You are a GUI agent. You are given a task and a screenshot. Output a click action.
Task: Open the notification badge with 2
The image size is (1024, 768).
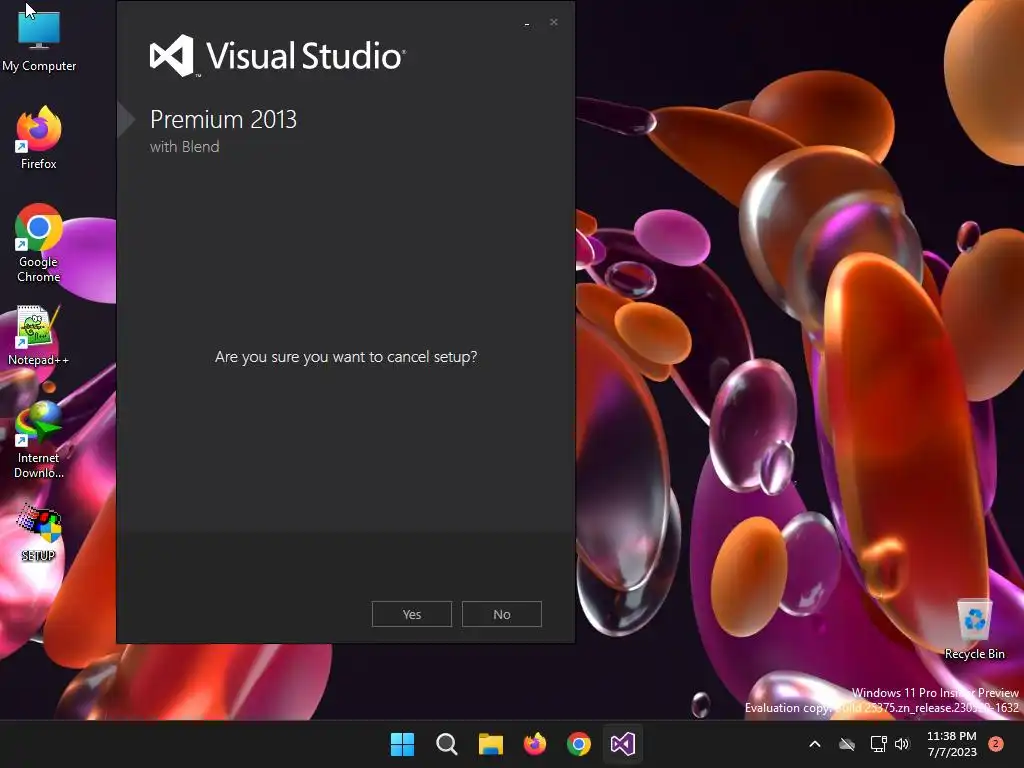[x=996, y=744]
